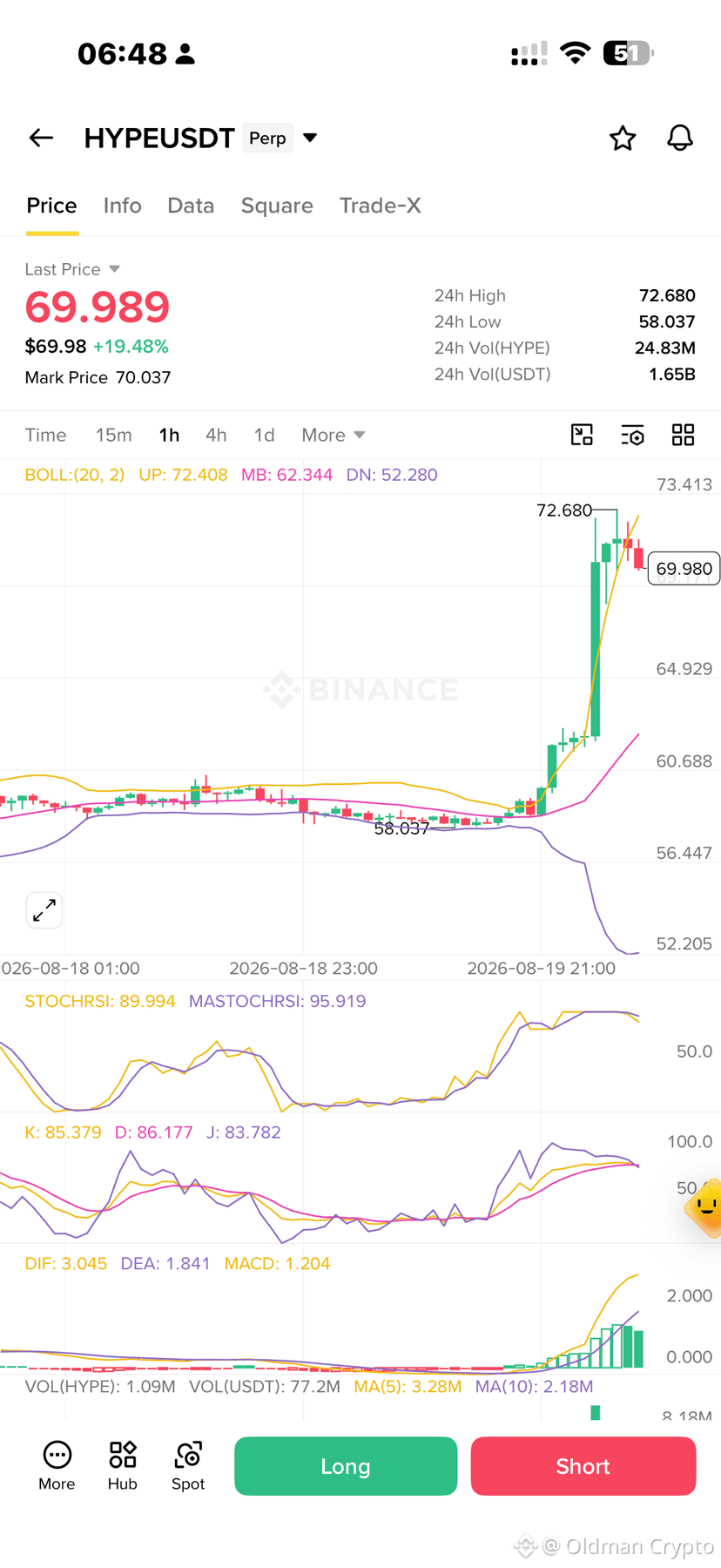Screen dimensions: 721x1568
Task: Tap the 72.680 high marker on chart
Action: (x=564, y=510)
